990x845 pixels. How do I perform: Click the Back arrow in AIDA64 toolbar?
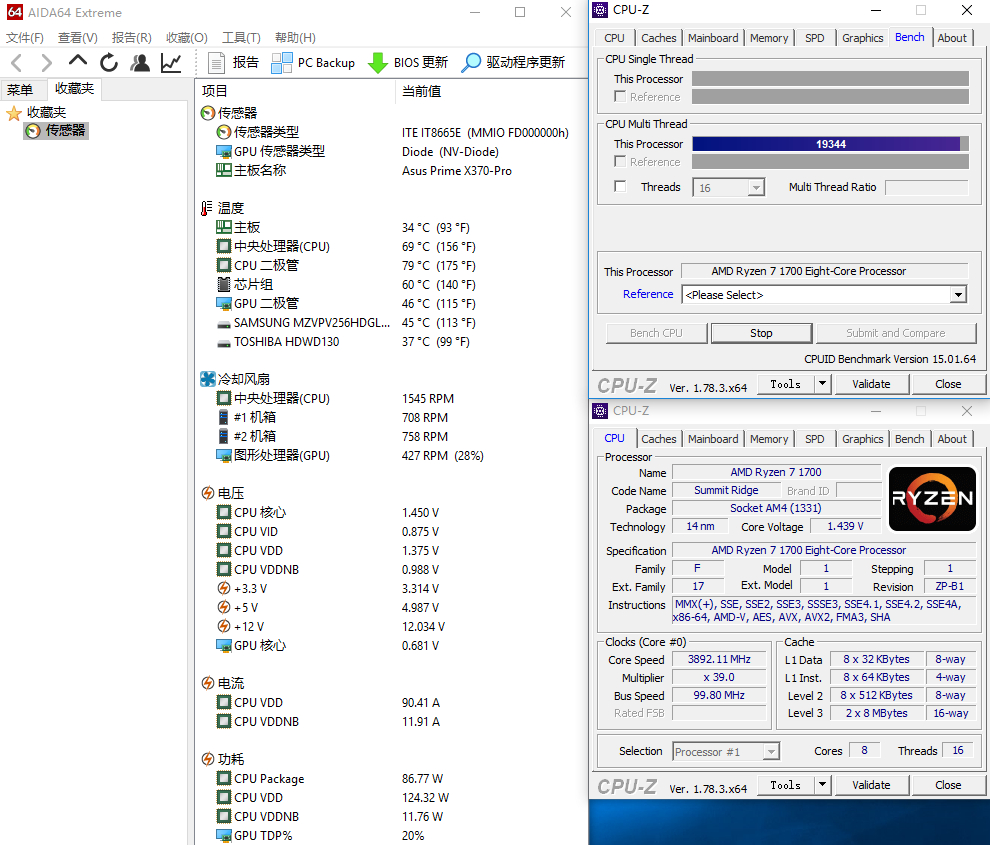pyautogui.click(x=16, y=63)
